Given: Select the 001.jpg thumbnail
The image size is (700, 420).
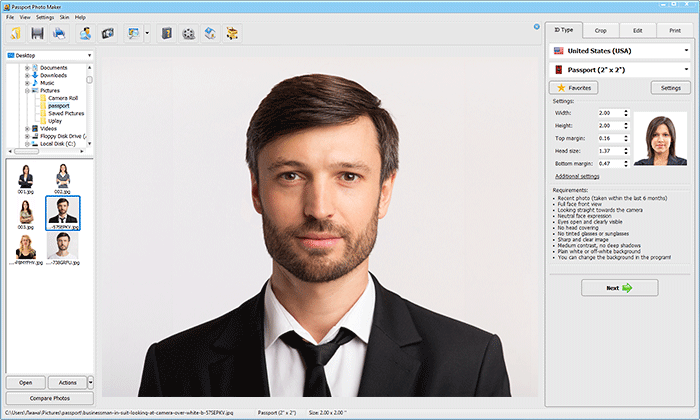Looking at the screenshot, I should [x=26, y=178].
